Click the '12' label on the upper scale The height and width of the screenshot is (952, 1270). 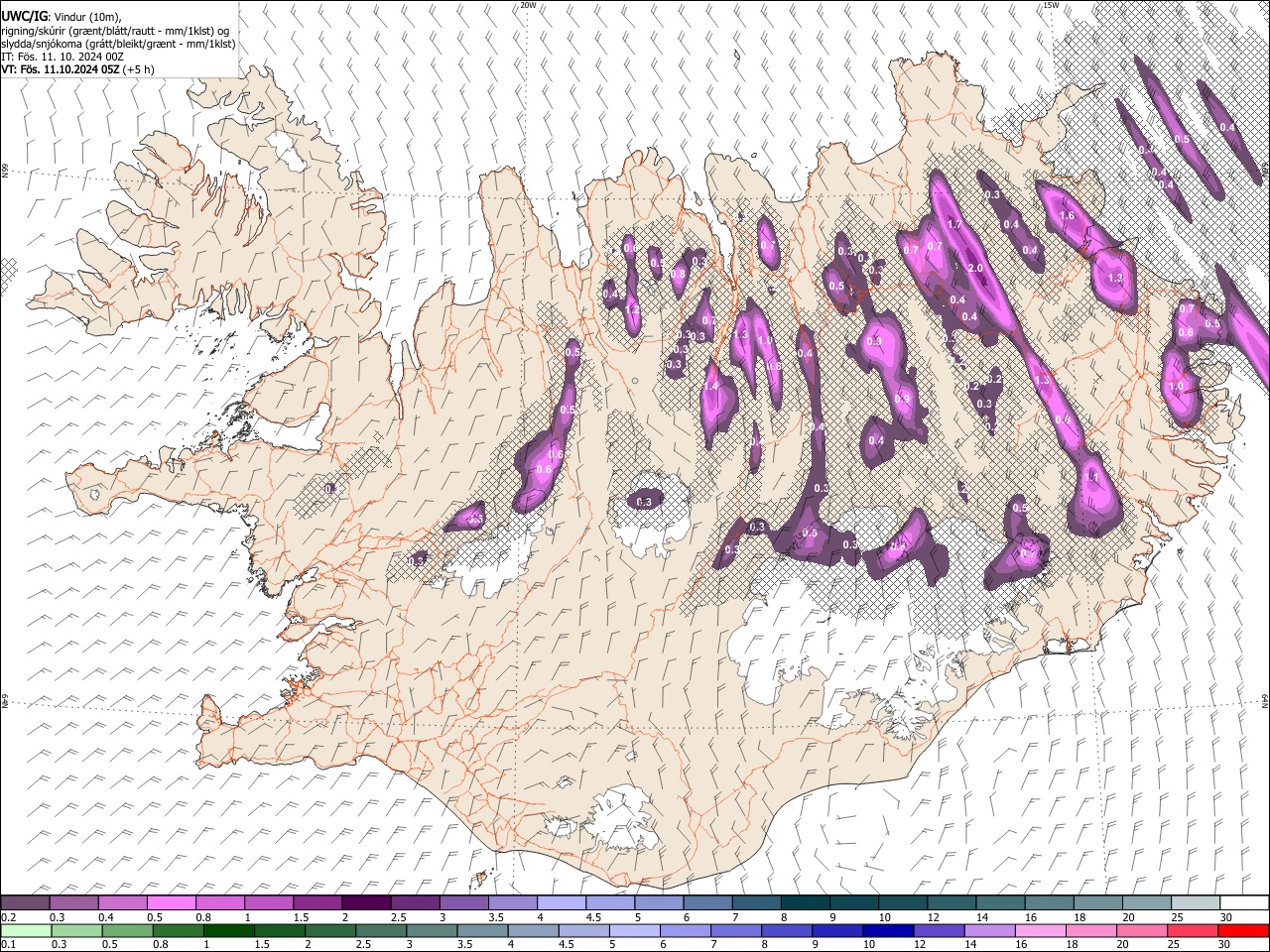pyautogui.click(x=933, y=917)
